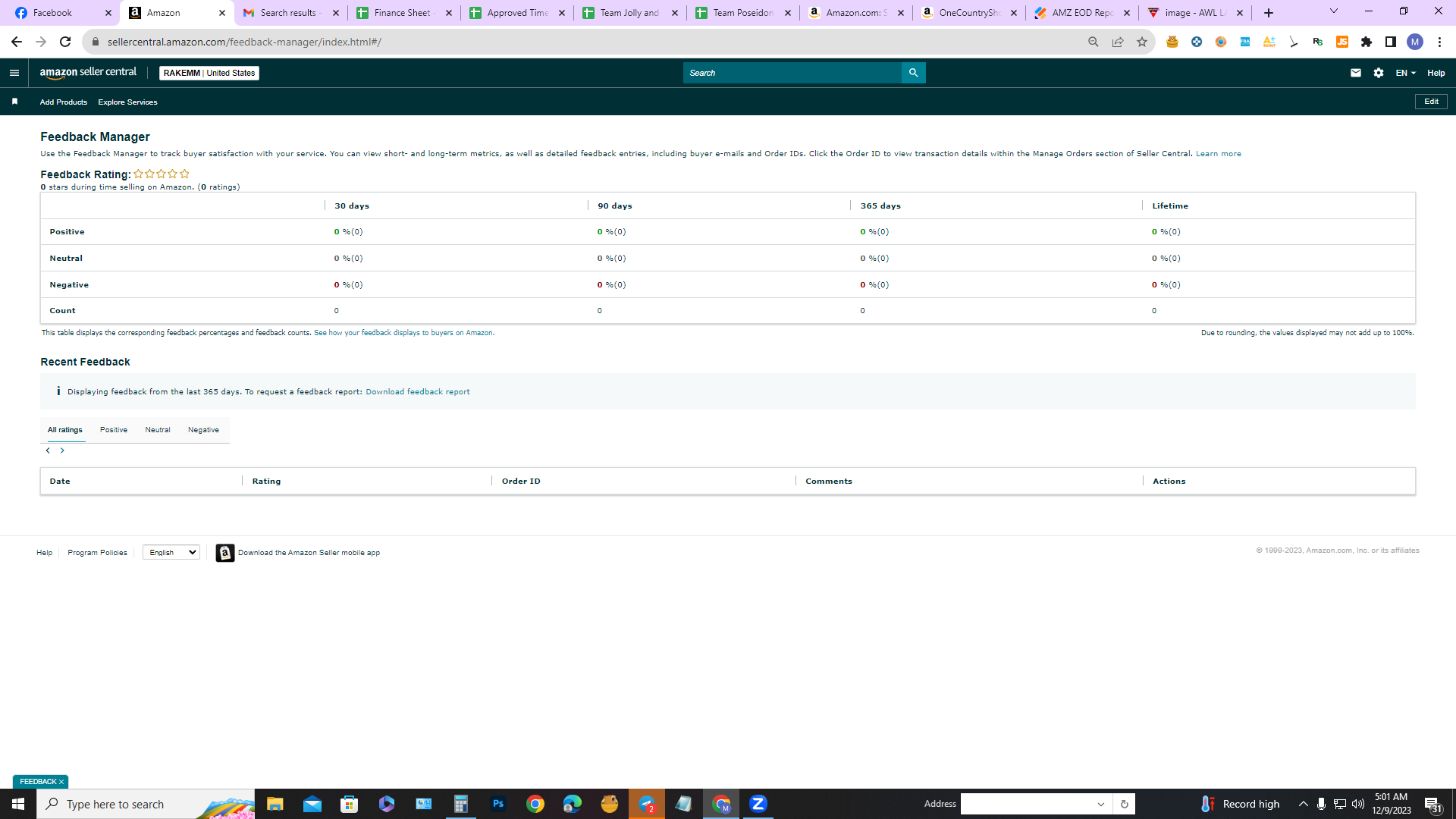Viewport: 1456px width, 819px height.
Task: Switch to the Negative tab
Action: tap(203, 430)
